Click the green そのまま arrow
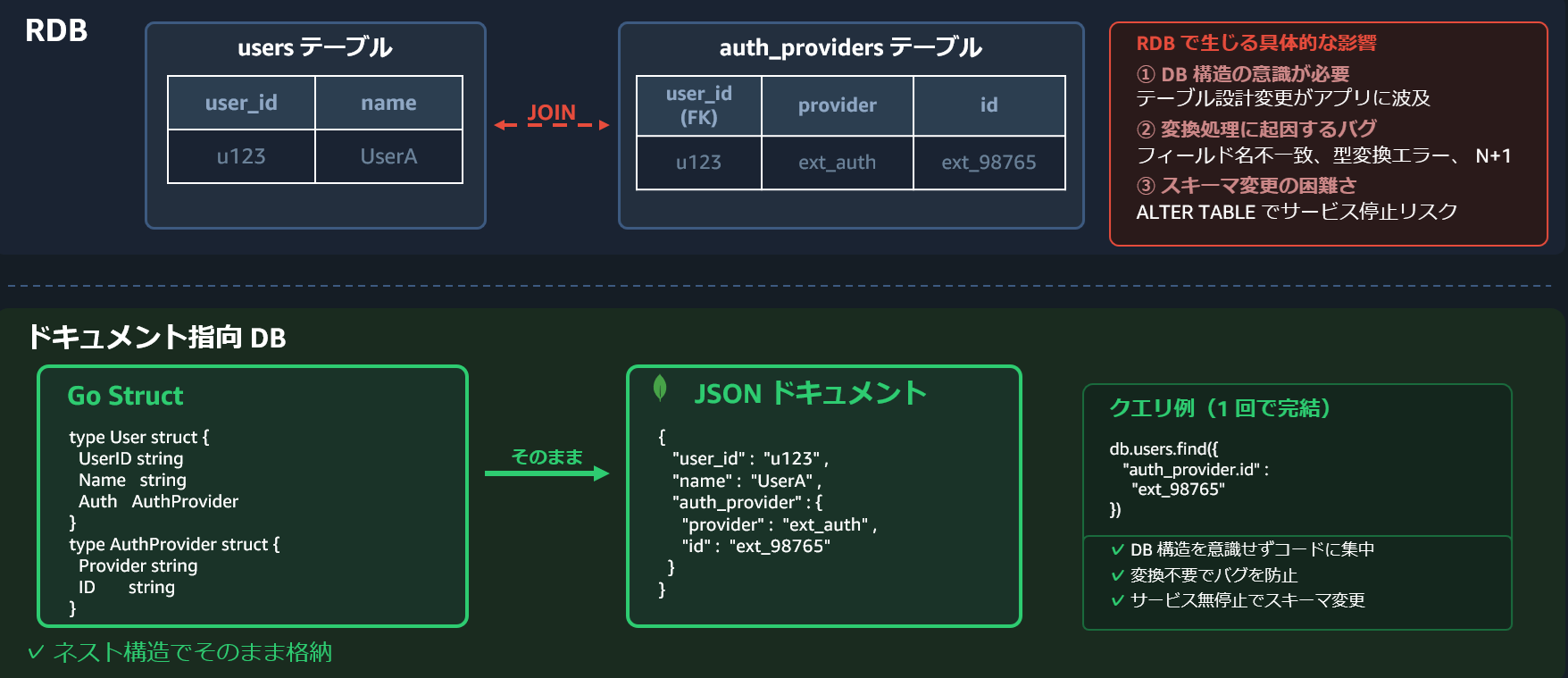Image resolution: width=1568 pixels, height=678 pixels. coord(546,473)
